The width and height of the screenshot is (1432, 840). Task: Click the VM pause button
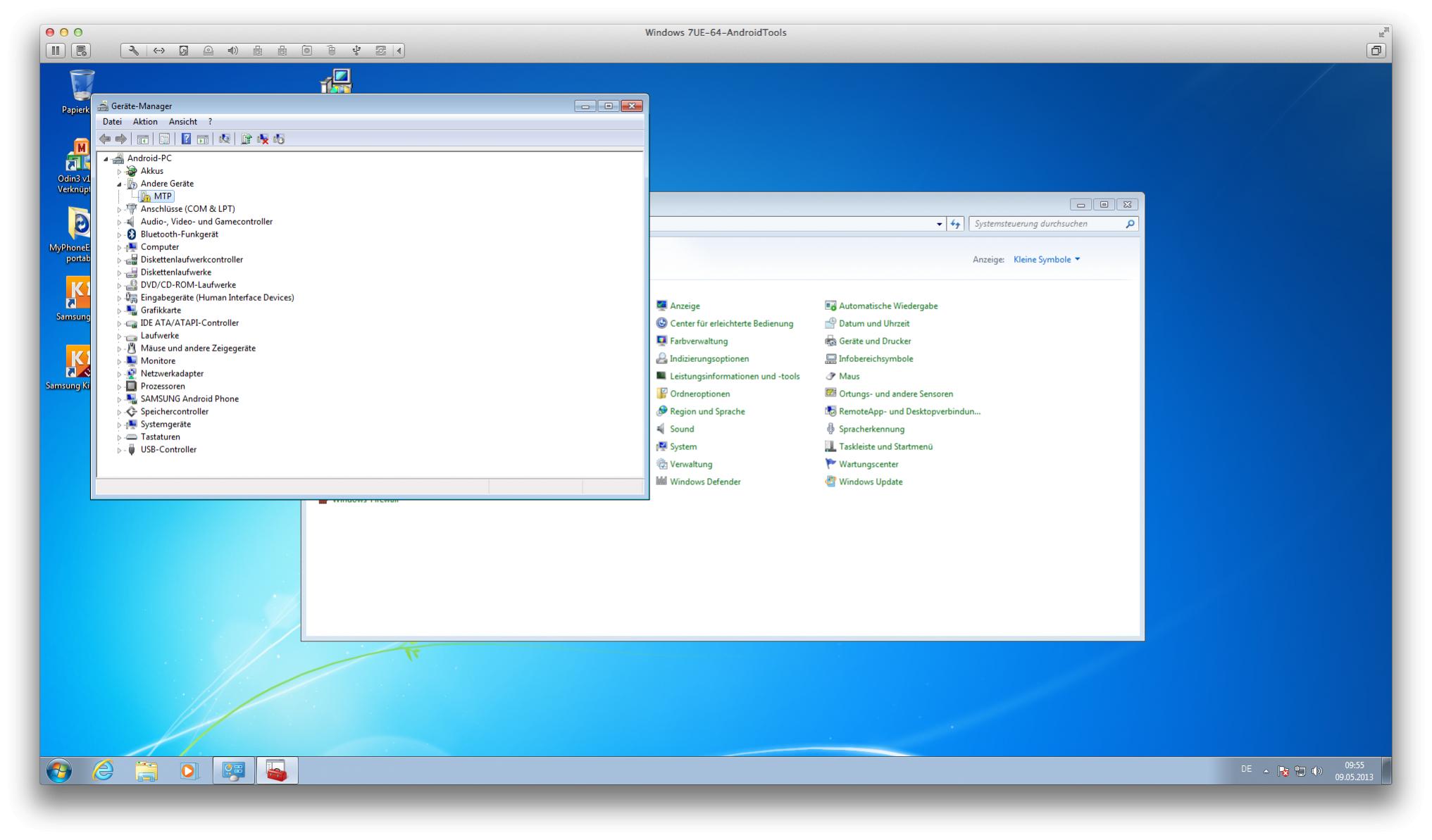56,51
